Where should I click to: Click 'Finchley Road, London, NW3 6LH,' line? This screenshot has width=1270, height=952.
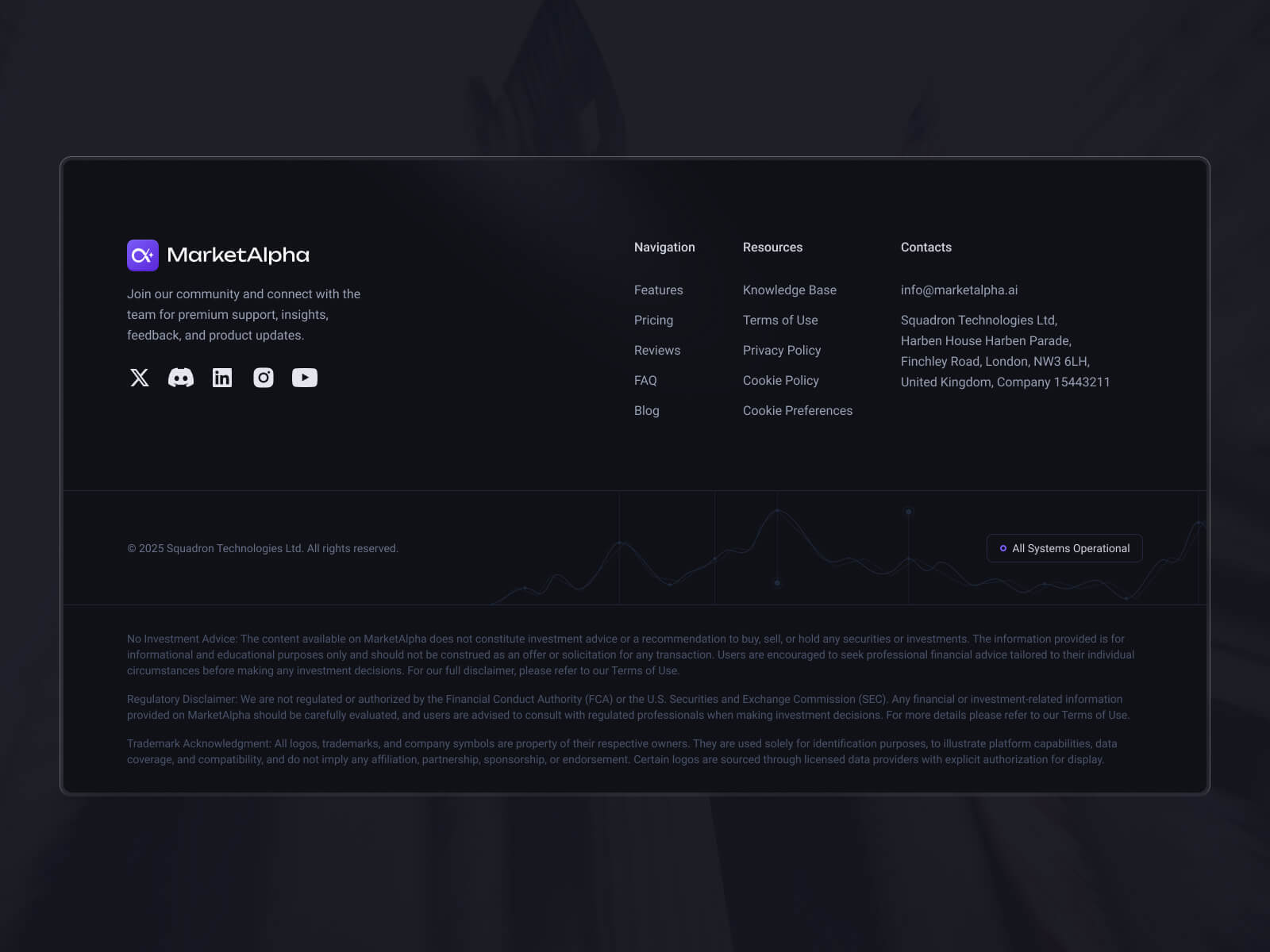[995, 362]
